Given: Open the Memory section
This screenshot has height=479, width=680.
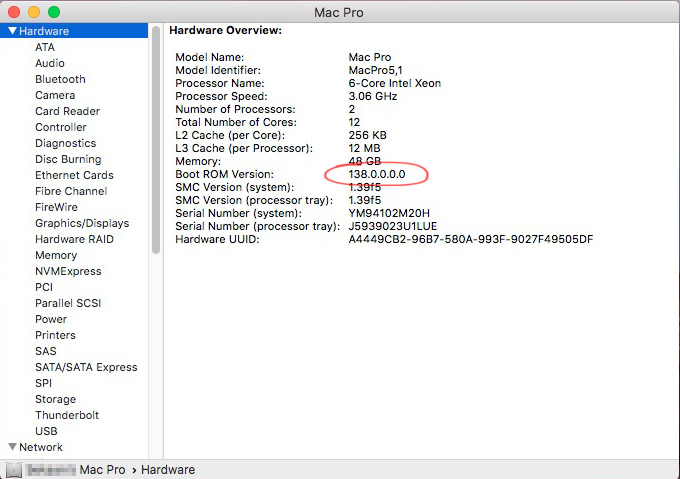Looking at the screenshot, I should click(x=56, y=255).
